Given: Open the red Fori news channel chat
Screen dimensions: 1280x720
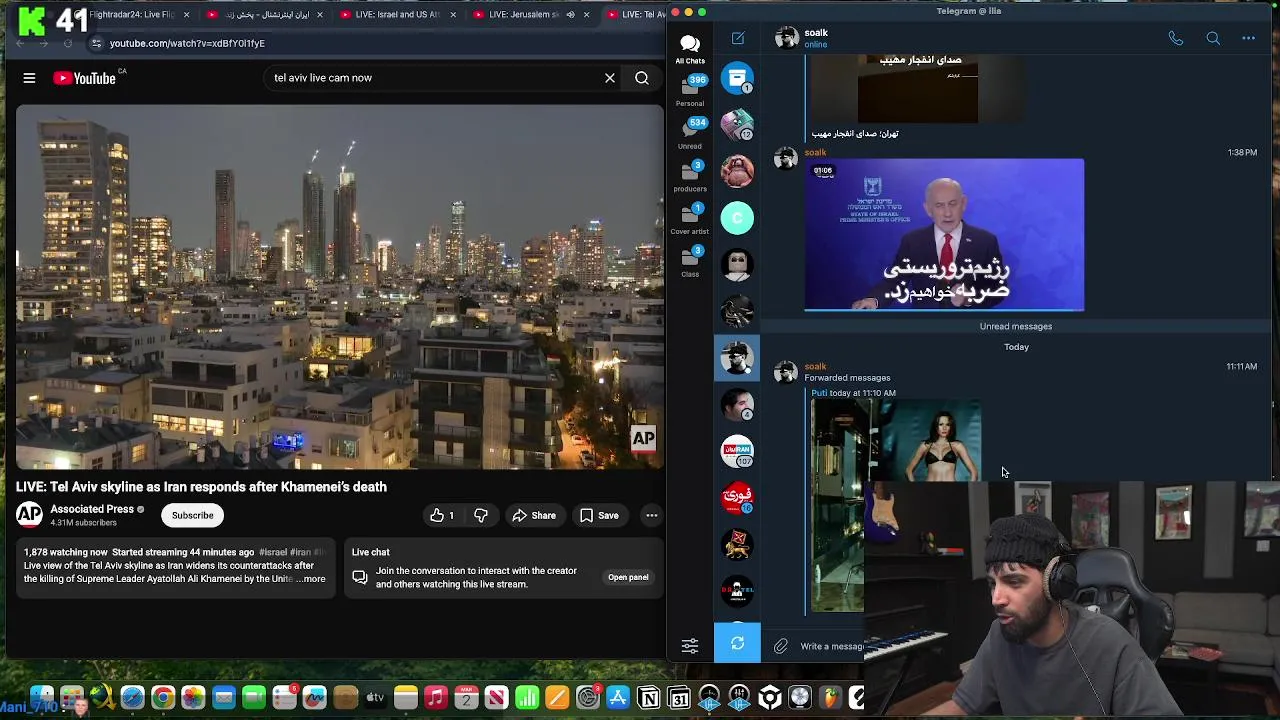Looking at the screenshot, I should click(x=737, y=497).
